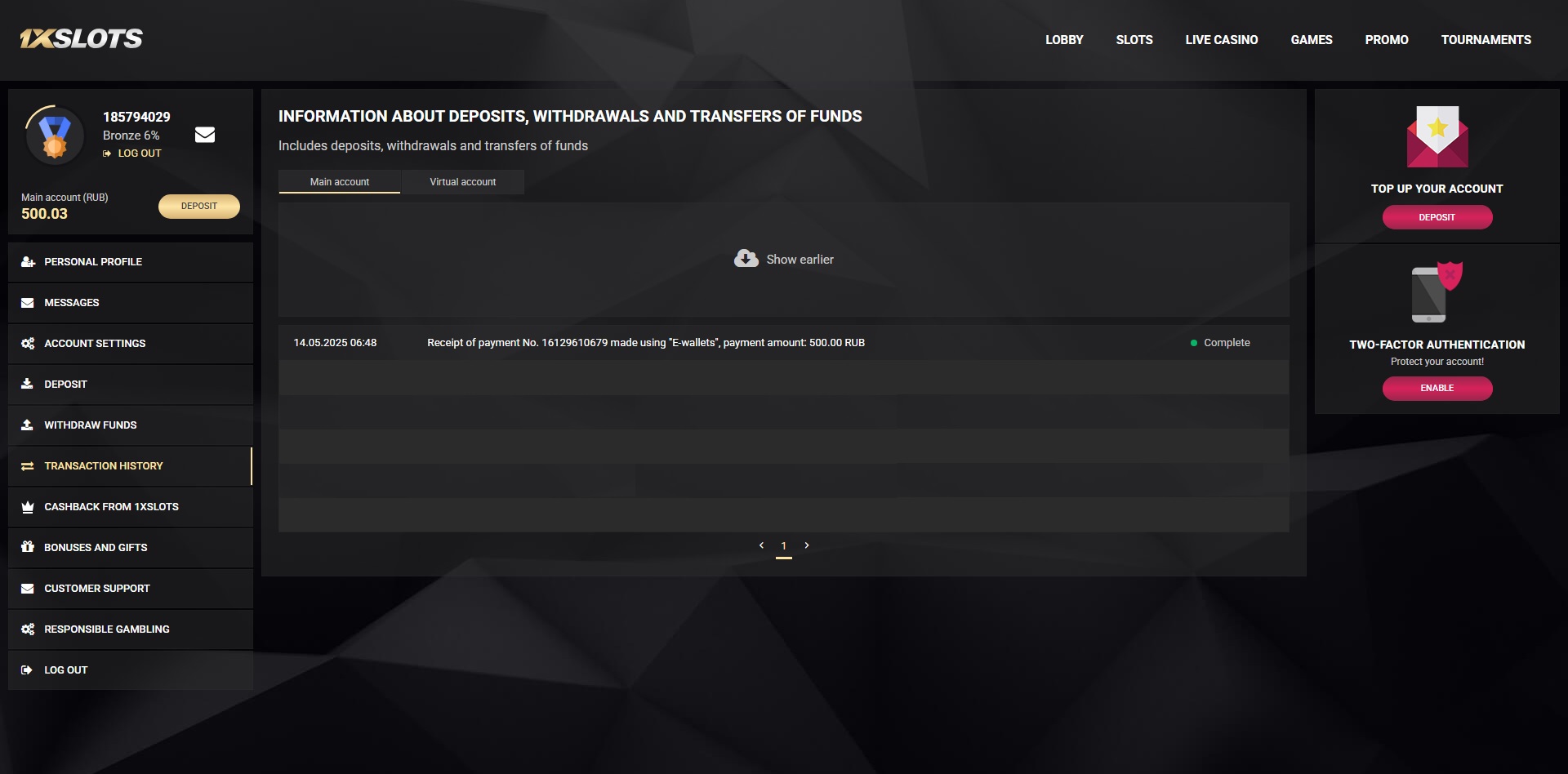The height and width of the screenshot is (774, 1568).
Task: Click the Top Up Your Account heading
Action: (x=1437, y=189)
